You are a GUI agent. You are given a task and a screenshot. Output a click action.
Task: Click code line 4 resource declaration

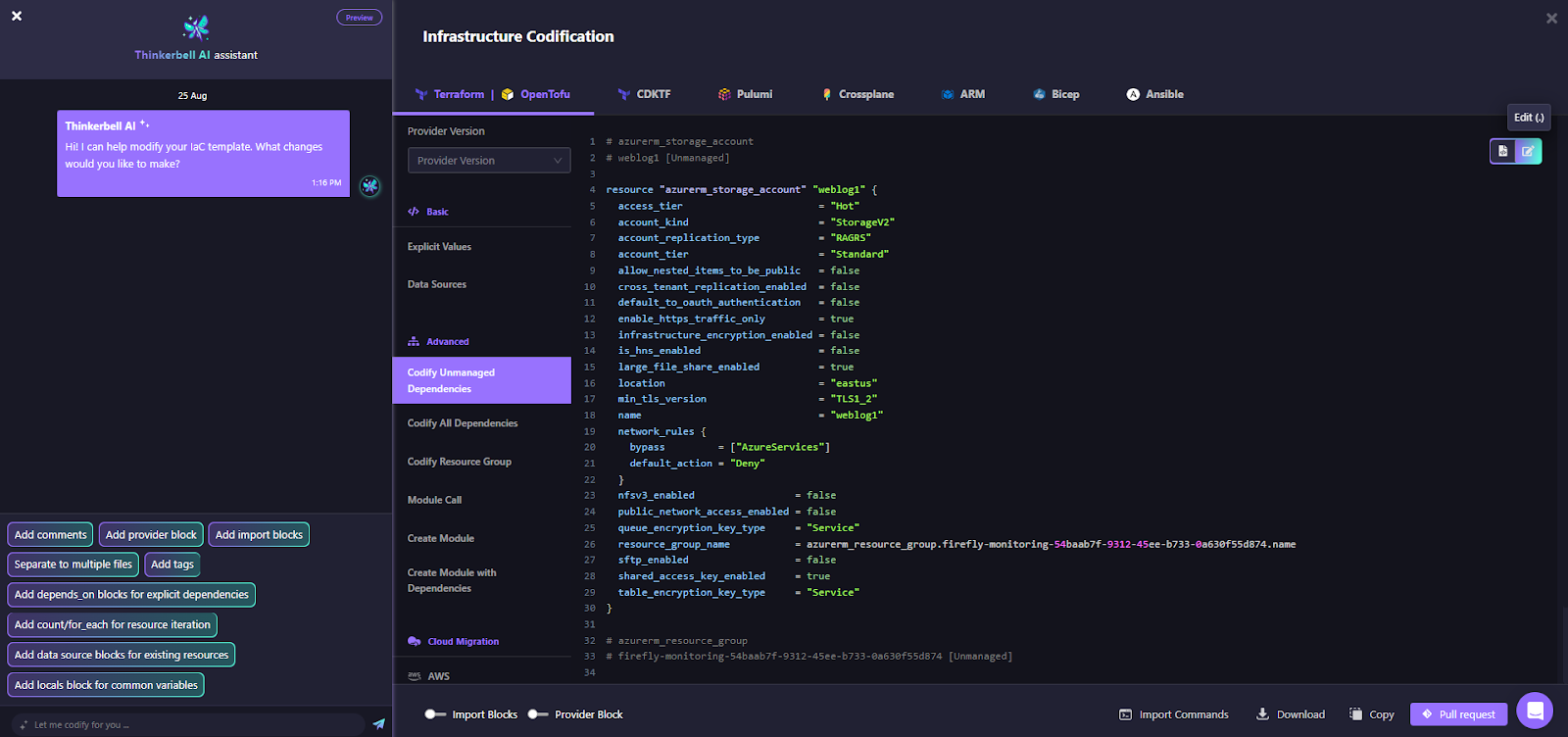[742, 190]
